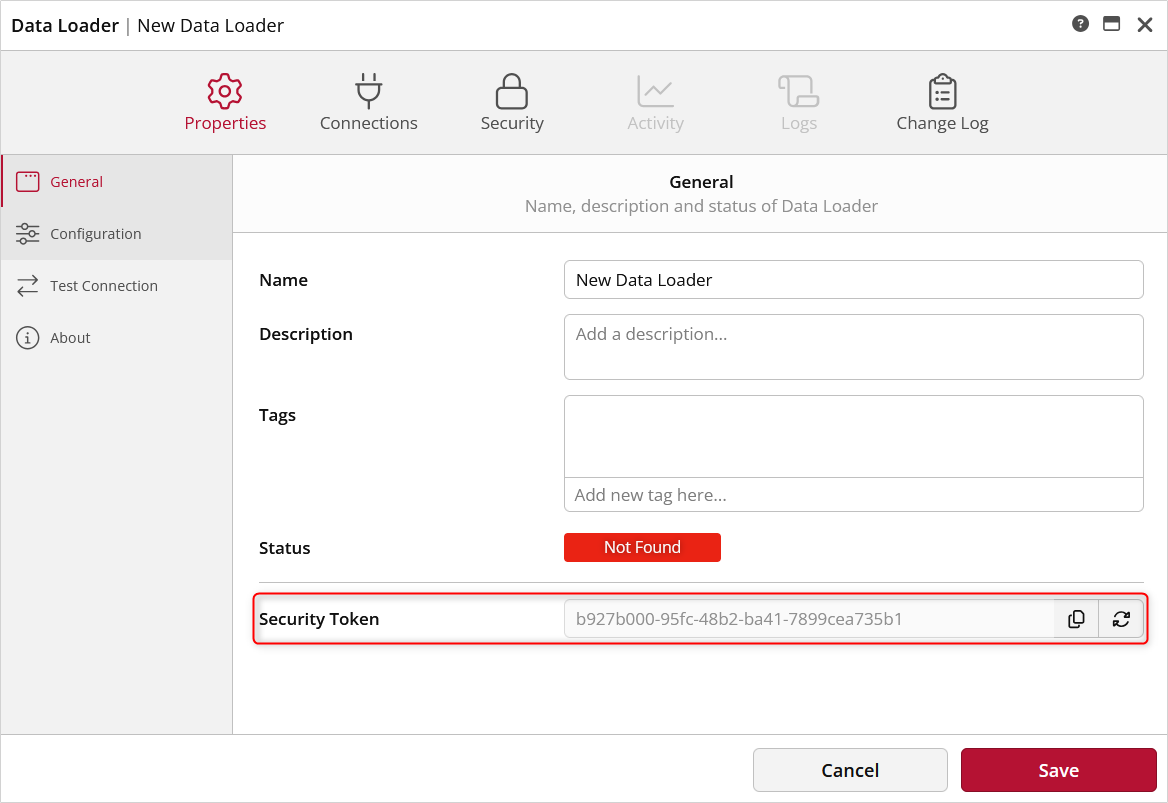
Task: Open help via the question mark icon
Action: (1080, 24)
